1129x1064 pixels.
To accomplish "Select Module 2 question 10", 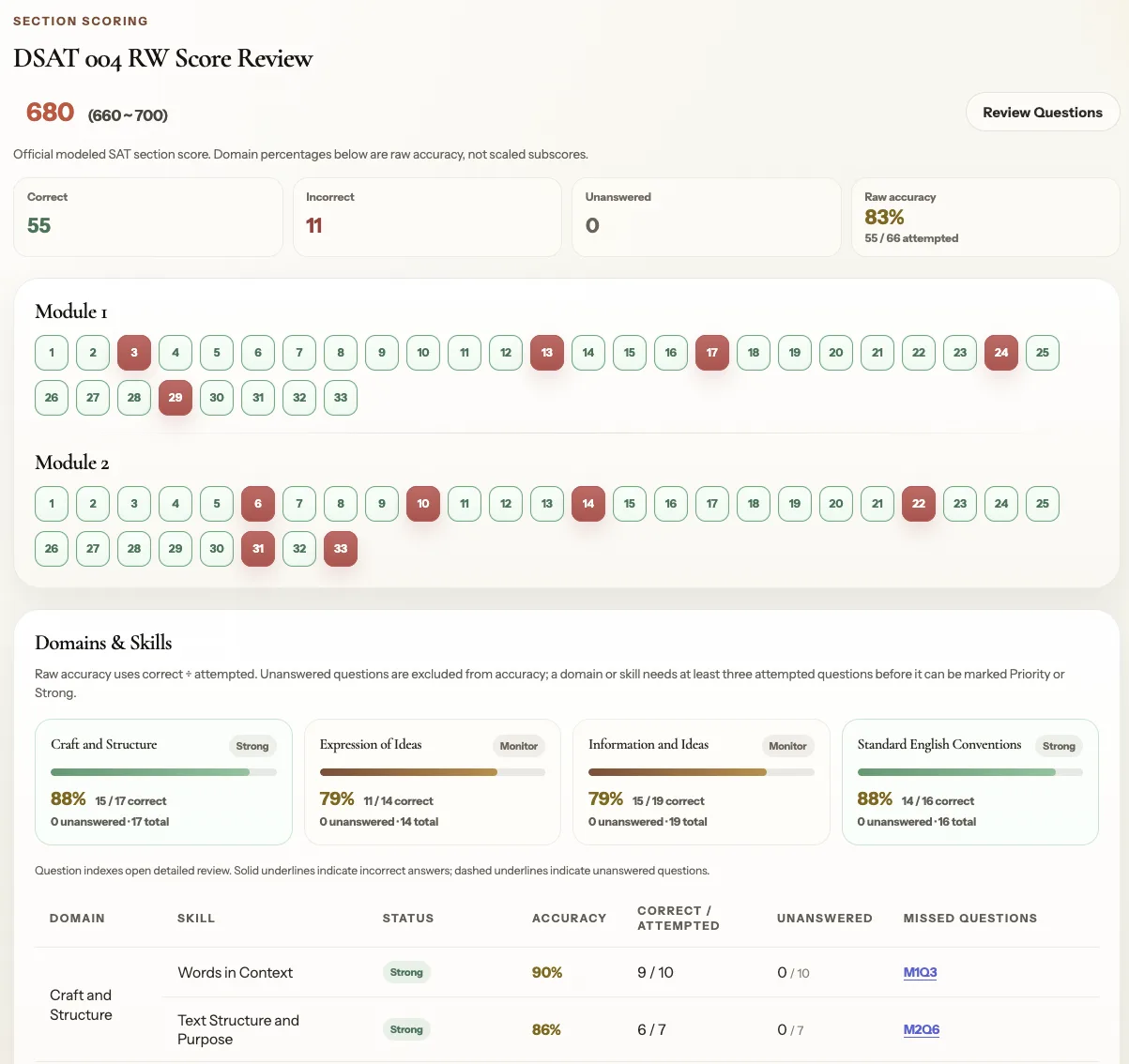I will click(423, 504).
